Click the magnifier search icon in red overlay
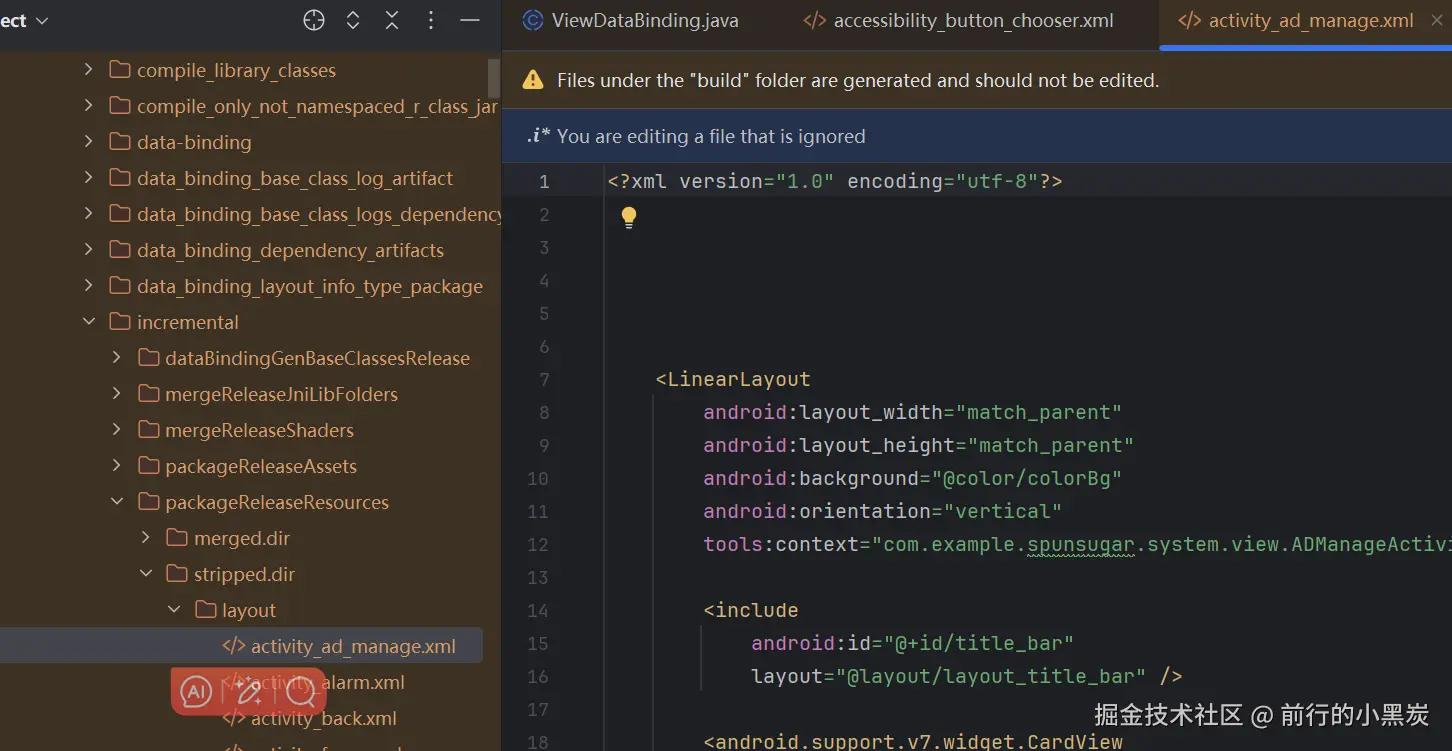The image size is (1452, 751). [x=301, y=691]
